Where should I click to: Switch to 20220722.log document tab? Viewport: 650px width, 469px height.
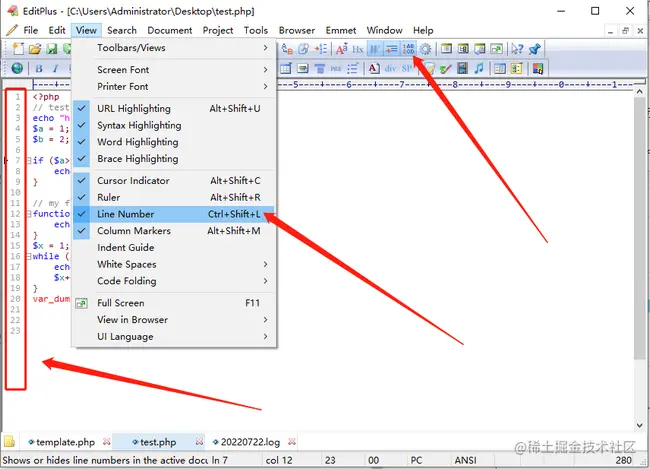pos(250,442)
